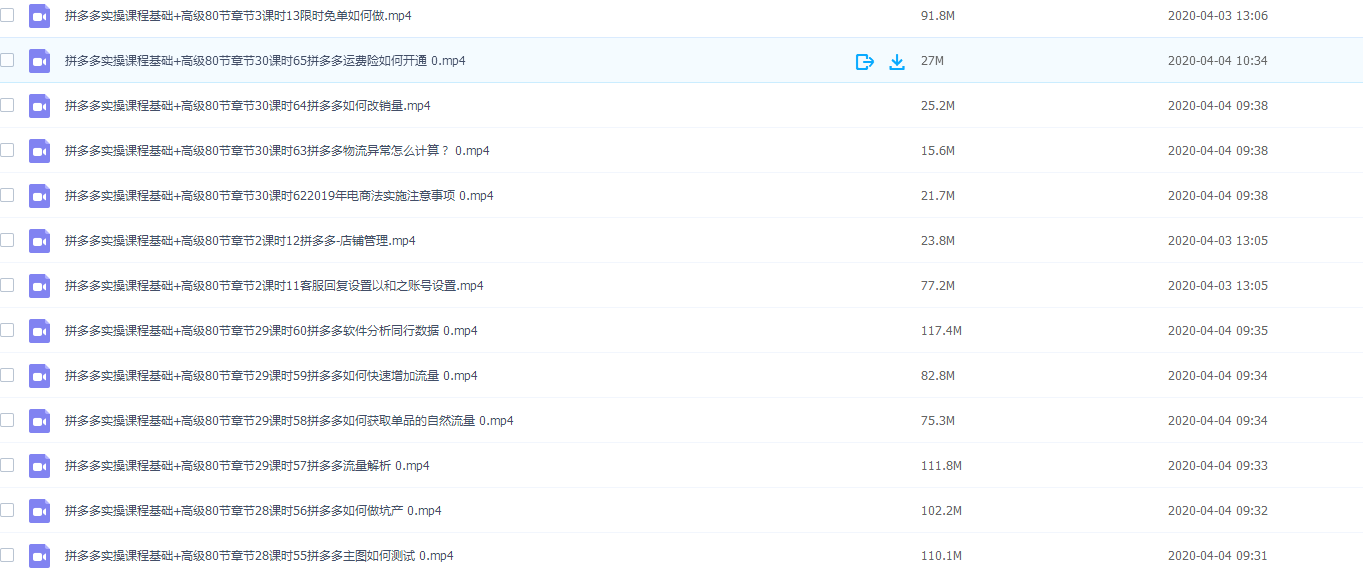Select the checkbox of 课时56拼多多如何做坑产

click(x=7, y=510)
